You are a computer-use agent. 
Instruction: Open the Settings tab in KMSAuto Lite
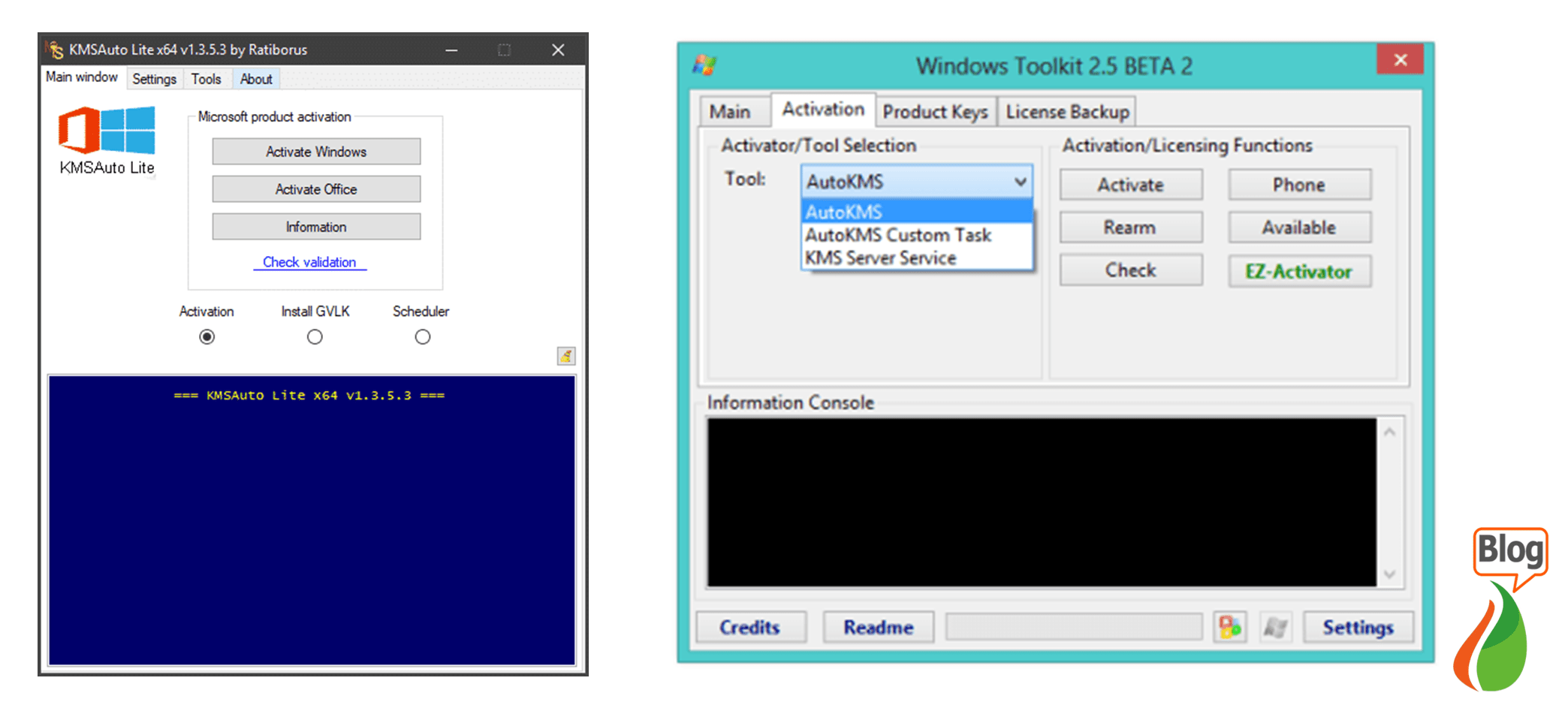click(154, 79)
